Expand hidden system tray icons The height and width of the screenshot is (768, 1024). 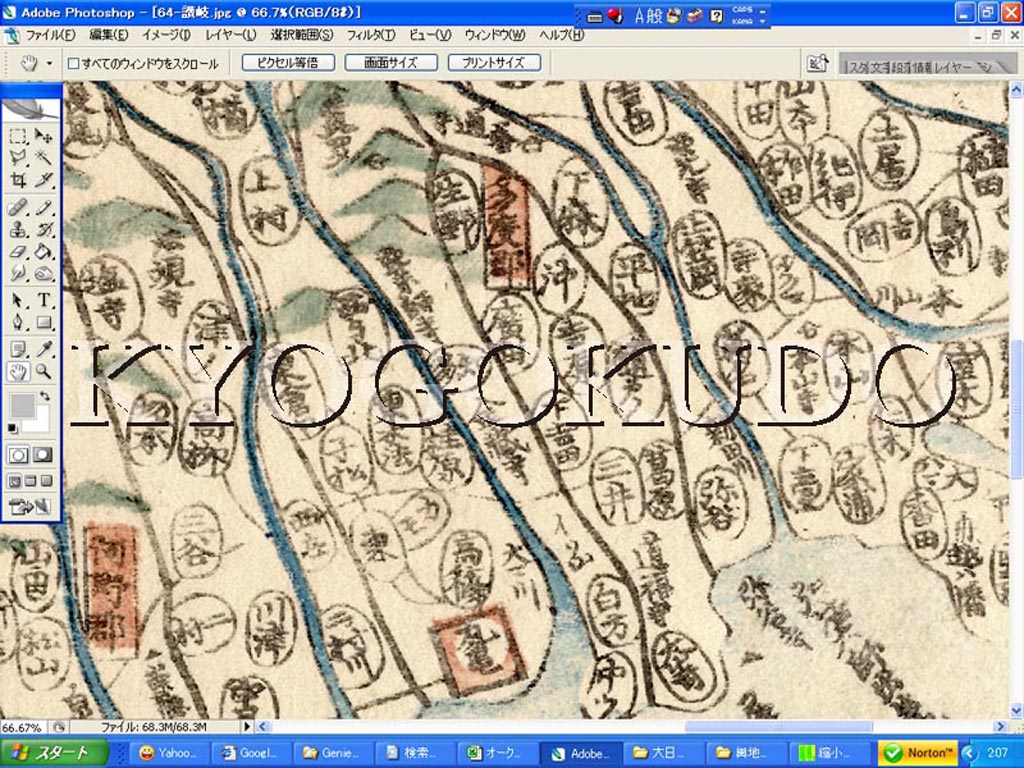coord(968,753)
